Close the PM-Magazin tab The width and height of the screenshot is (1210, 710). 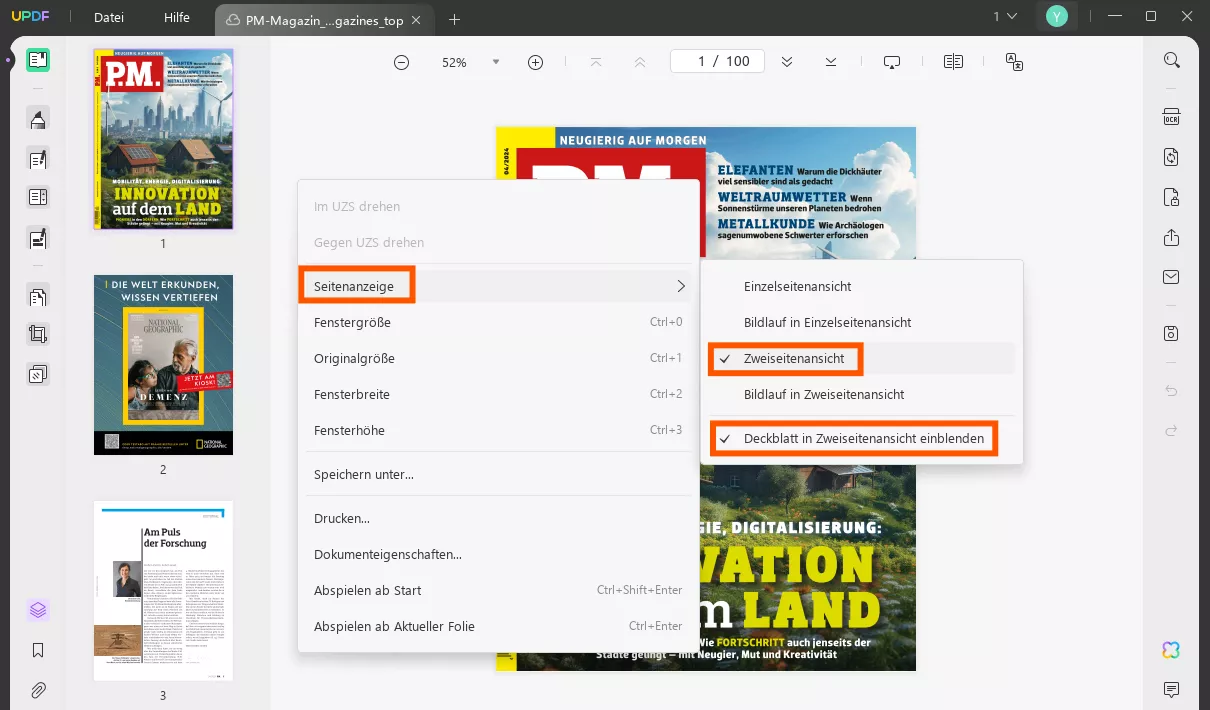(x=416, y=20)
